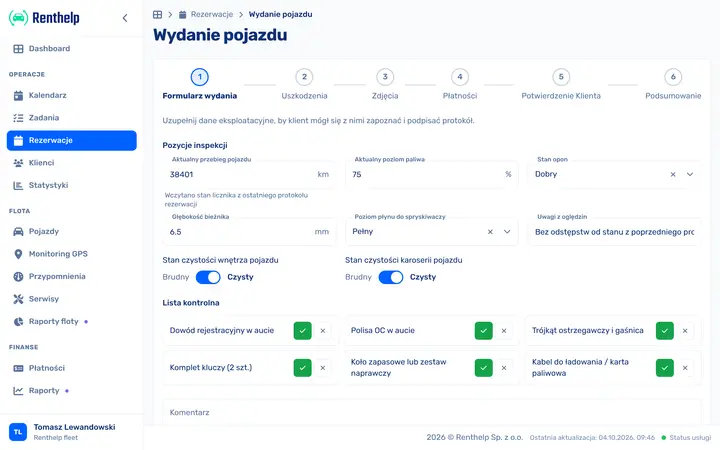Click the Uwagi z oględzin field
The height and width of the screenshot is (450, 720).
pos(614,232)
